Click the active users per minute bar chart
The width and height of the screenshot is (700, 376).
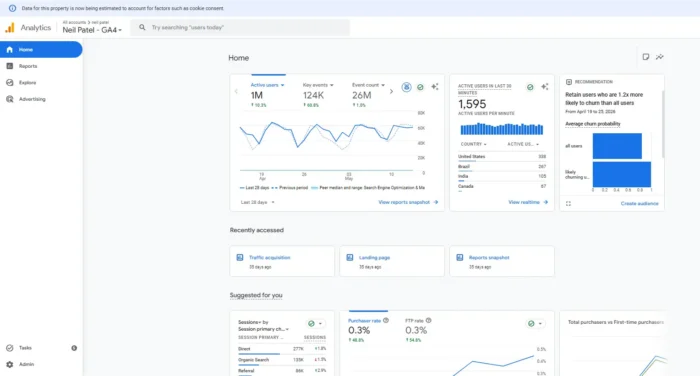pos(502,129)
